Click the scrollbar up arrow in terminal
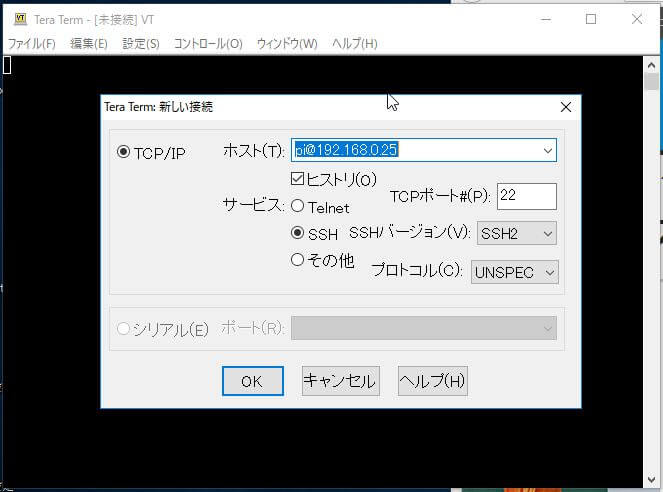The width and height of the screenshot is (663, 492). [x=651, y=65]
